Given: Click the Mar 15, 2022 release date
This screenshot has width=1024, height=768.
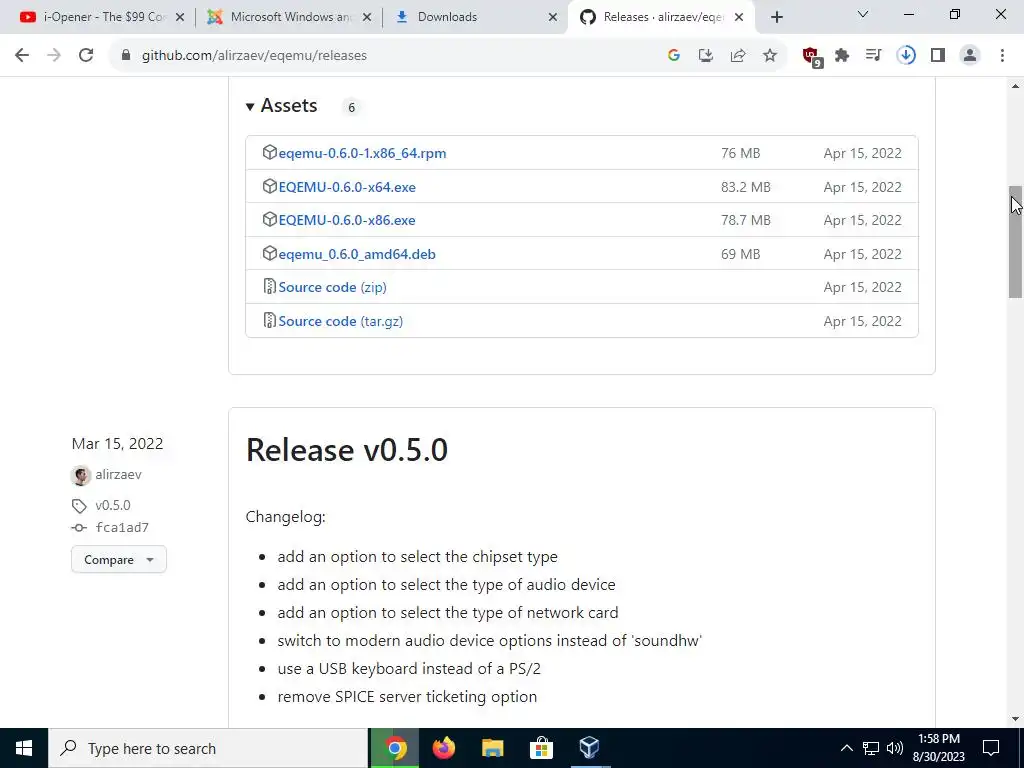Looking at the screenshot, I should [118, 444].
